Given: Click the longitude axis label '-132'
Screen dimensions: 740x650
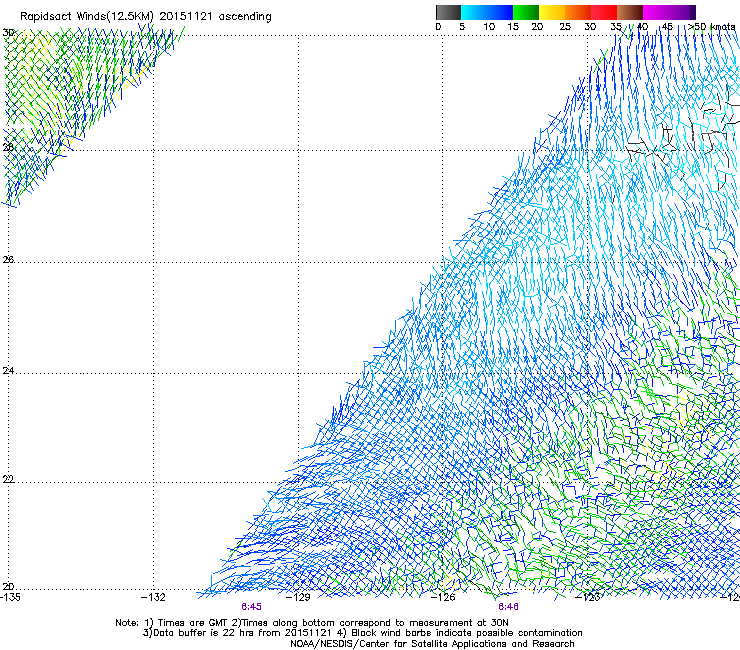Looking at the screenshot, I should tap(154, 597).
